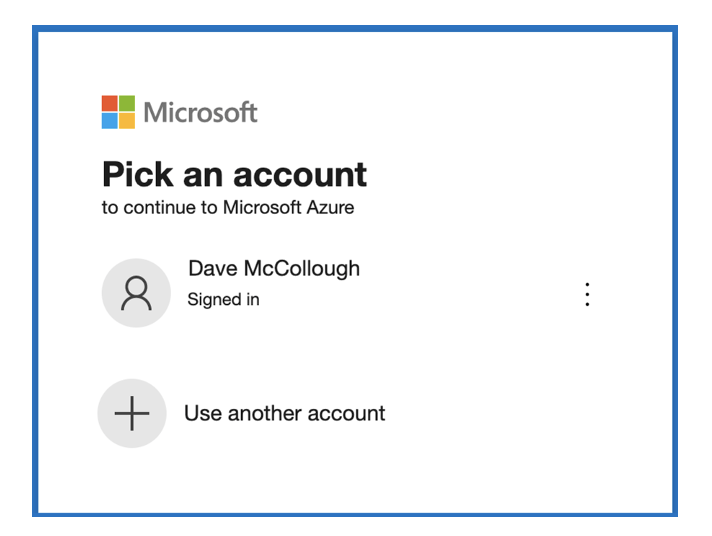Click the first name "Dave" in account tile
Screen dimensions: 712x536
pyautogui.click(x=212, y=268)
